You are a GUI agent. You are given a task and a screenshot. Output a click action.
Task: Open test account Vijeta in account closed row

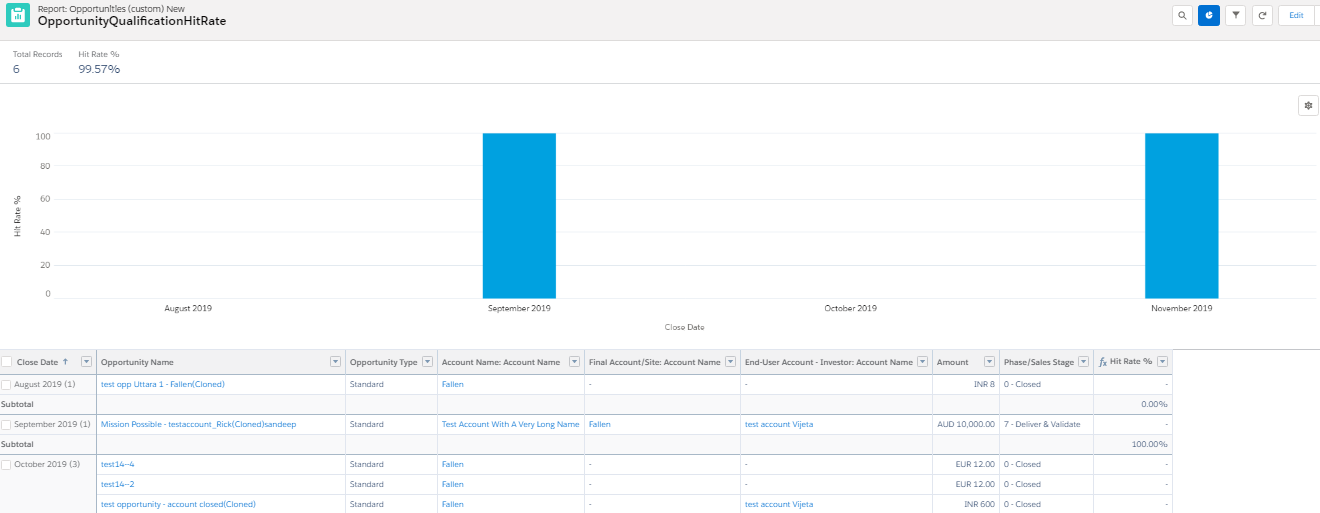click(x=779, y=504)
